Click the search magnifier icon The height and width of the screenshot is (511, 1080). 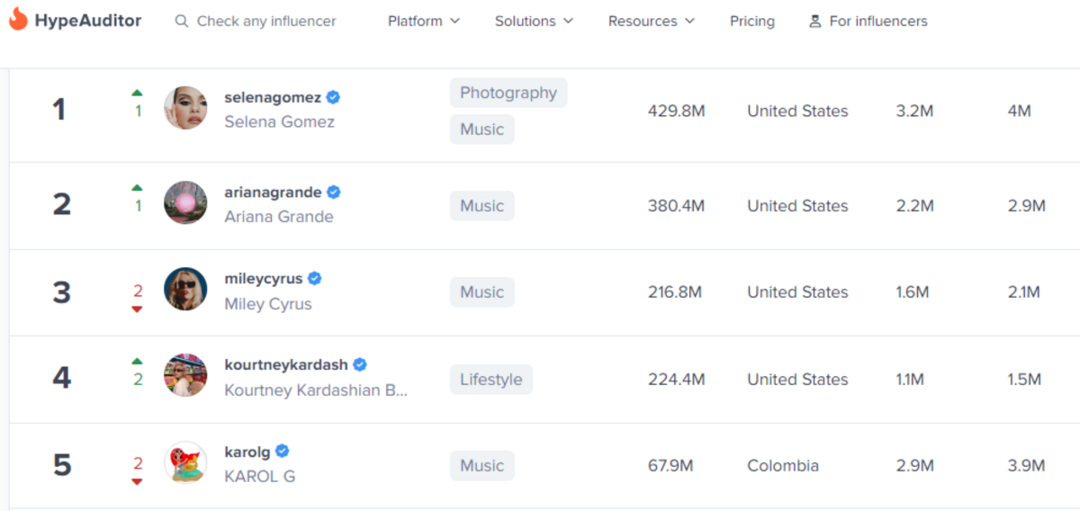[x=181, y=21]
